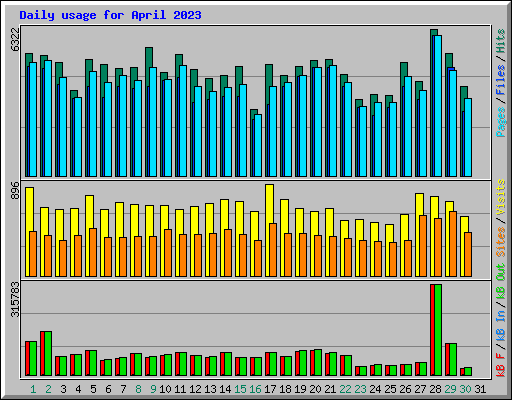512x400 pixels.
Task: Click day 17 on the date axis
Action: pos(270,389)
